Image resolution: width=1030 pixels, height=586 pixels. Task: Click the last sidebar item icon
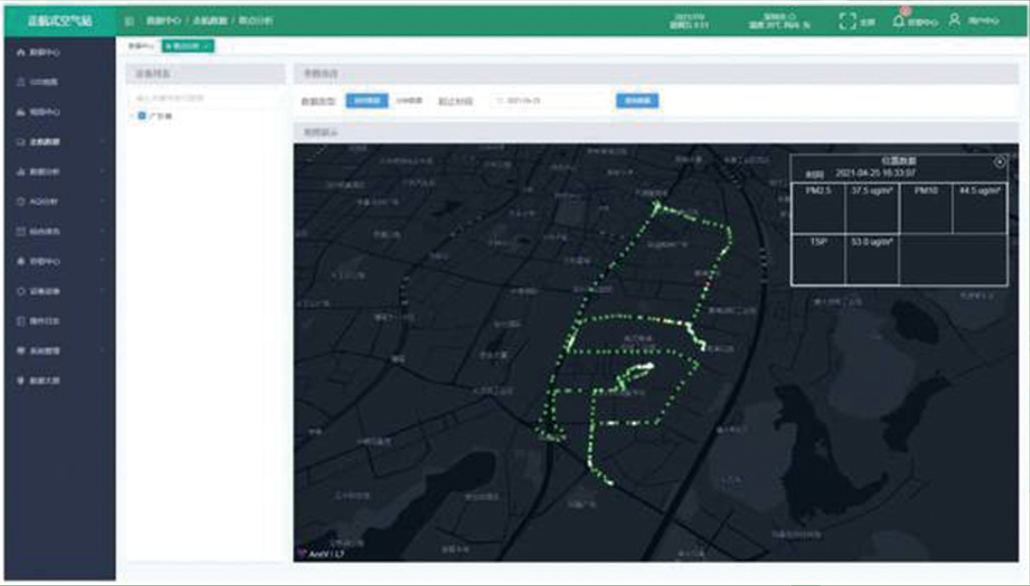pos(21,381)
